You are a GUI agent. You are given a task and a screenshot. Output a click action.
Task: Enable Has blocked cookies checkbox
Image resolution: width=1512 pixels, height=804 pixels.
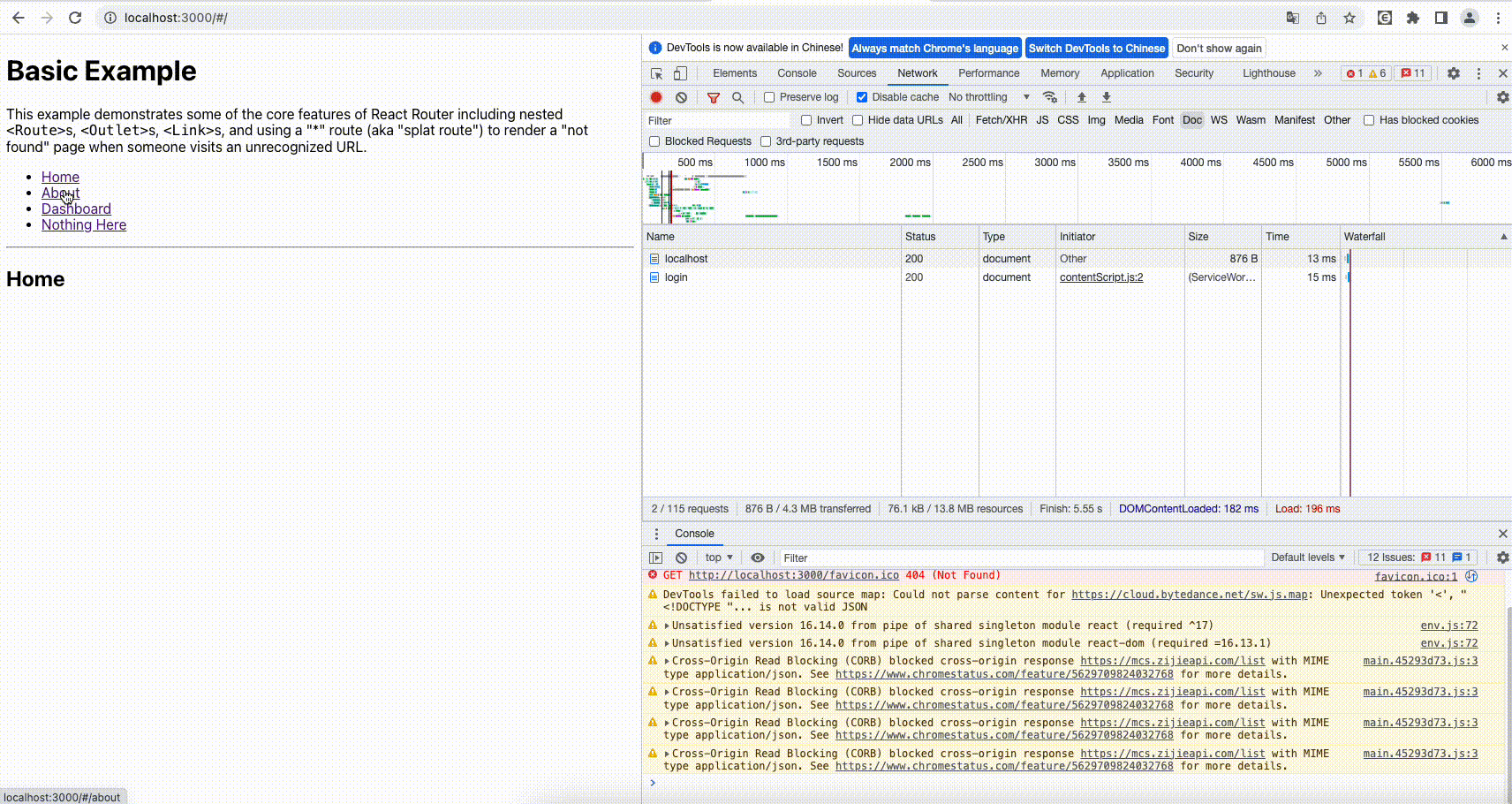click(1369, 120)
